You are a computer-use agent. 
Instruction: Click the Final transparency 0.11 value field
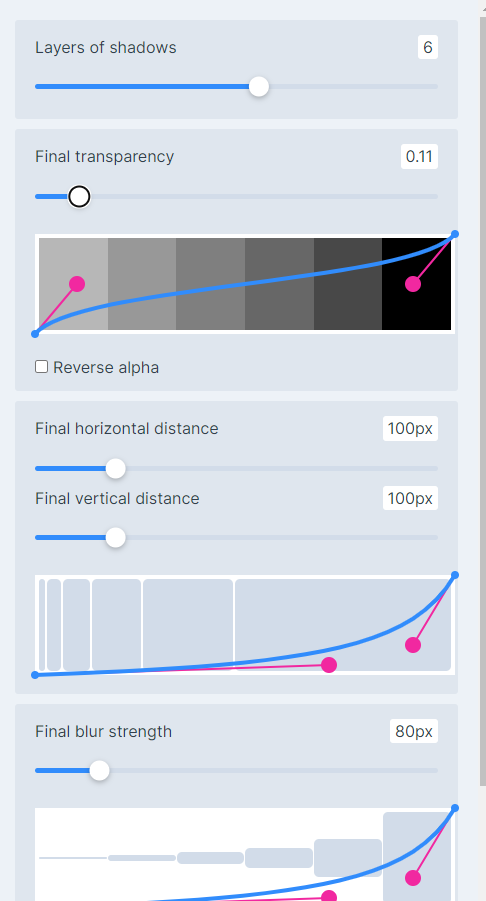419,157
